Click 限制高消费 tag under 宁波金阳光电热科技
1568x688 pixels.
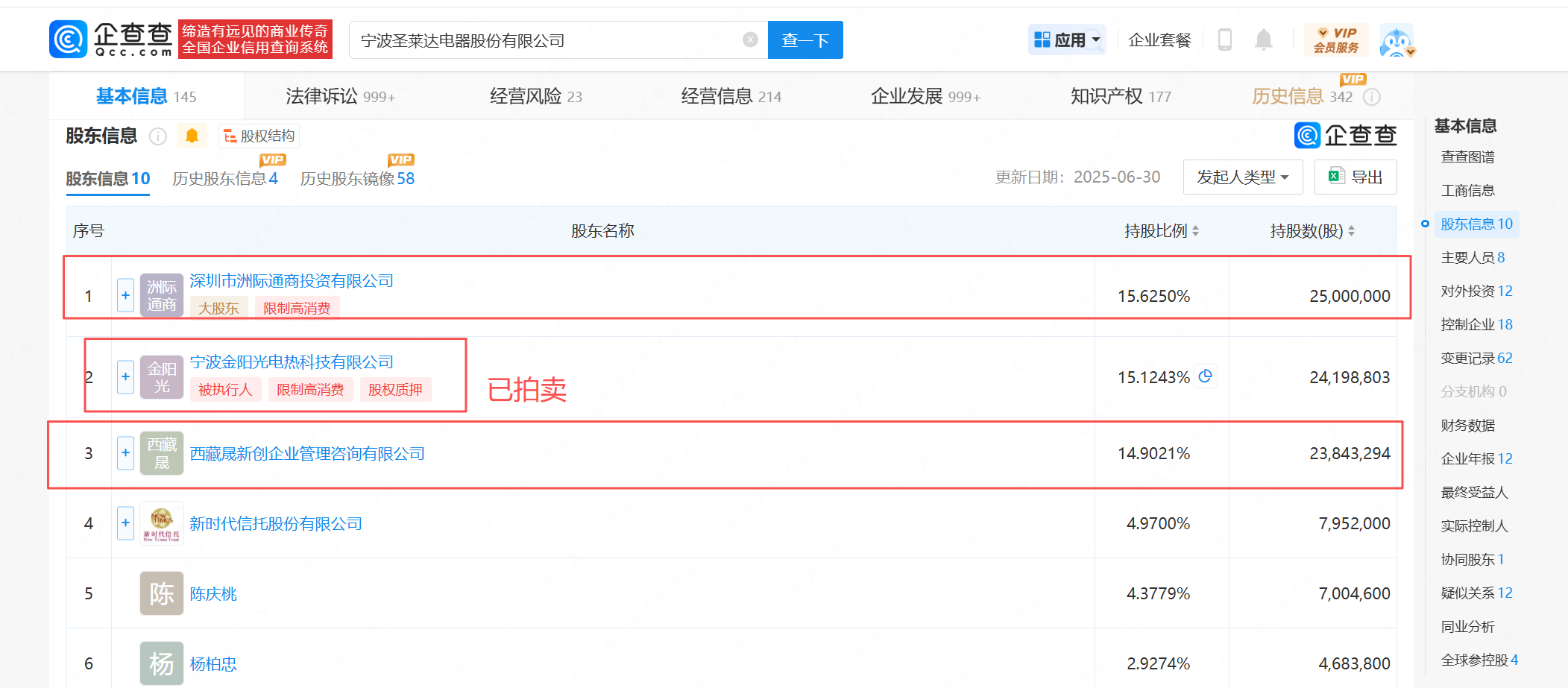pyautogui.click(x=310, y=390)
